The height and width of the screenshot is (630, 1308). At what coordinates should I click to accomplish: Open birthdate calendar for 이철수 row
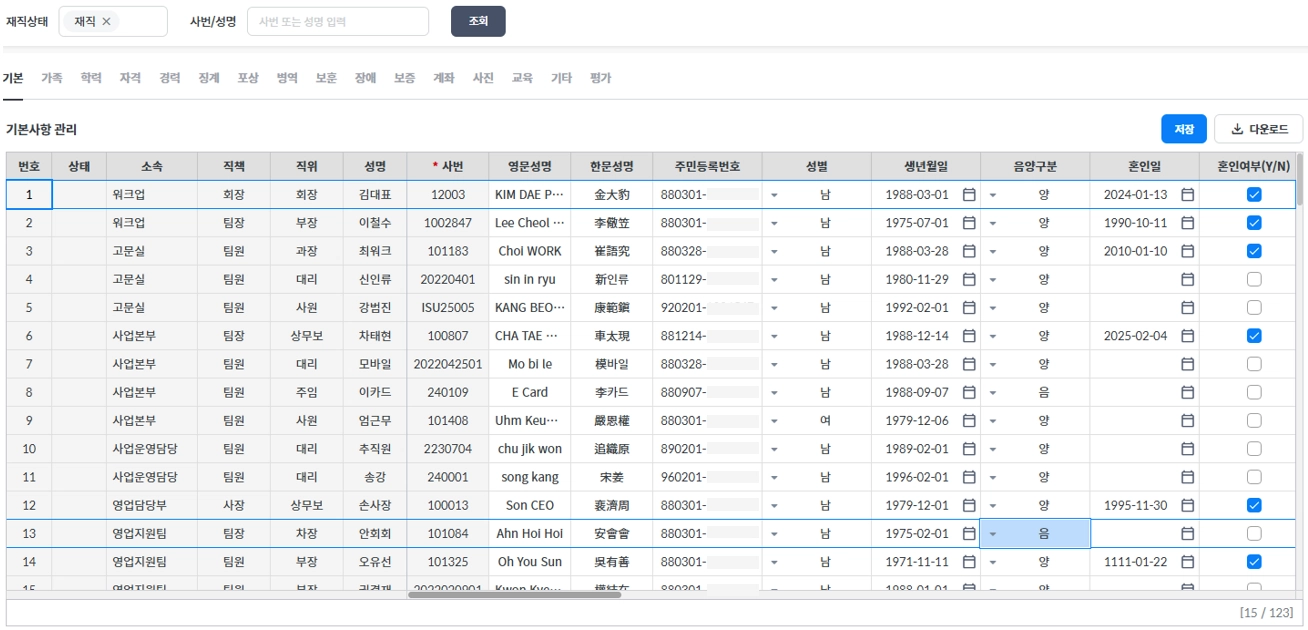click(x=969, y=223)
